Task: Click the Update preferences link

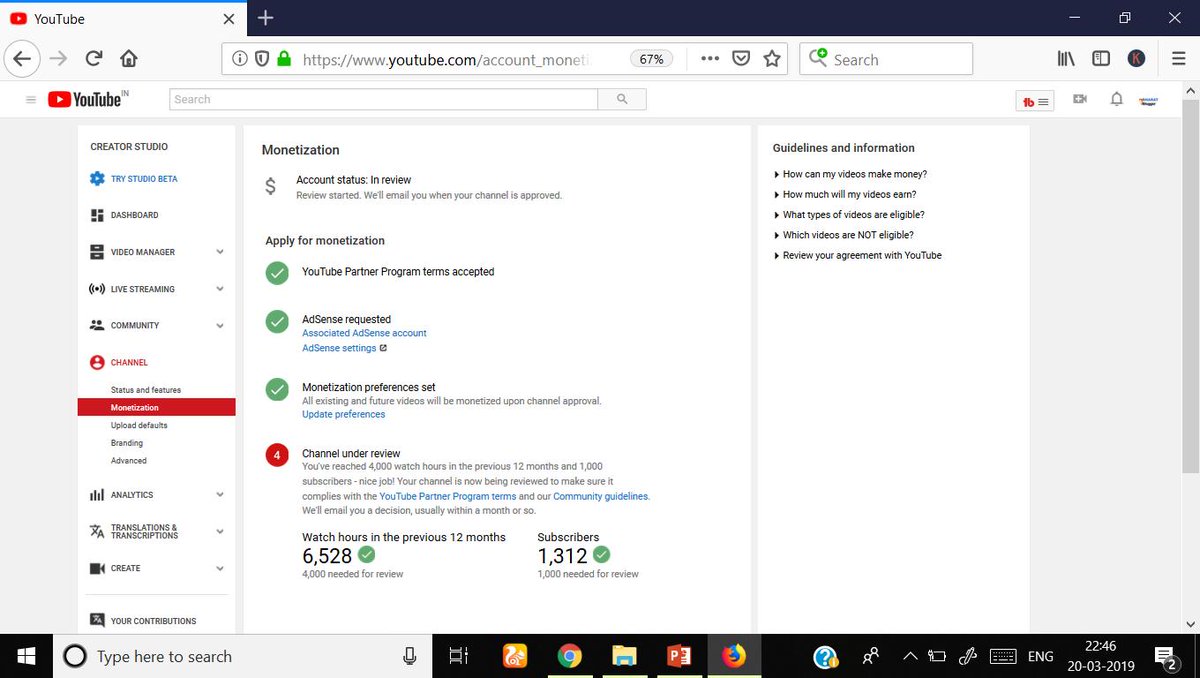Action: point(343,414)
